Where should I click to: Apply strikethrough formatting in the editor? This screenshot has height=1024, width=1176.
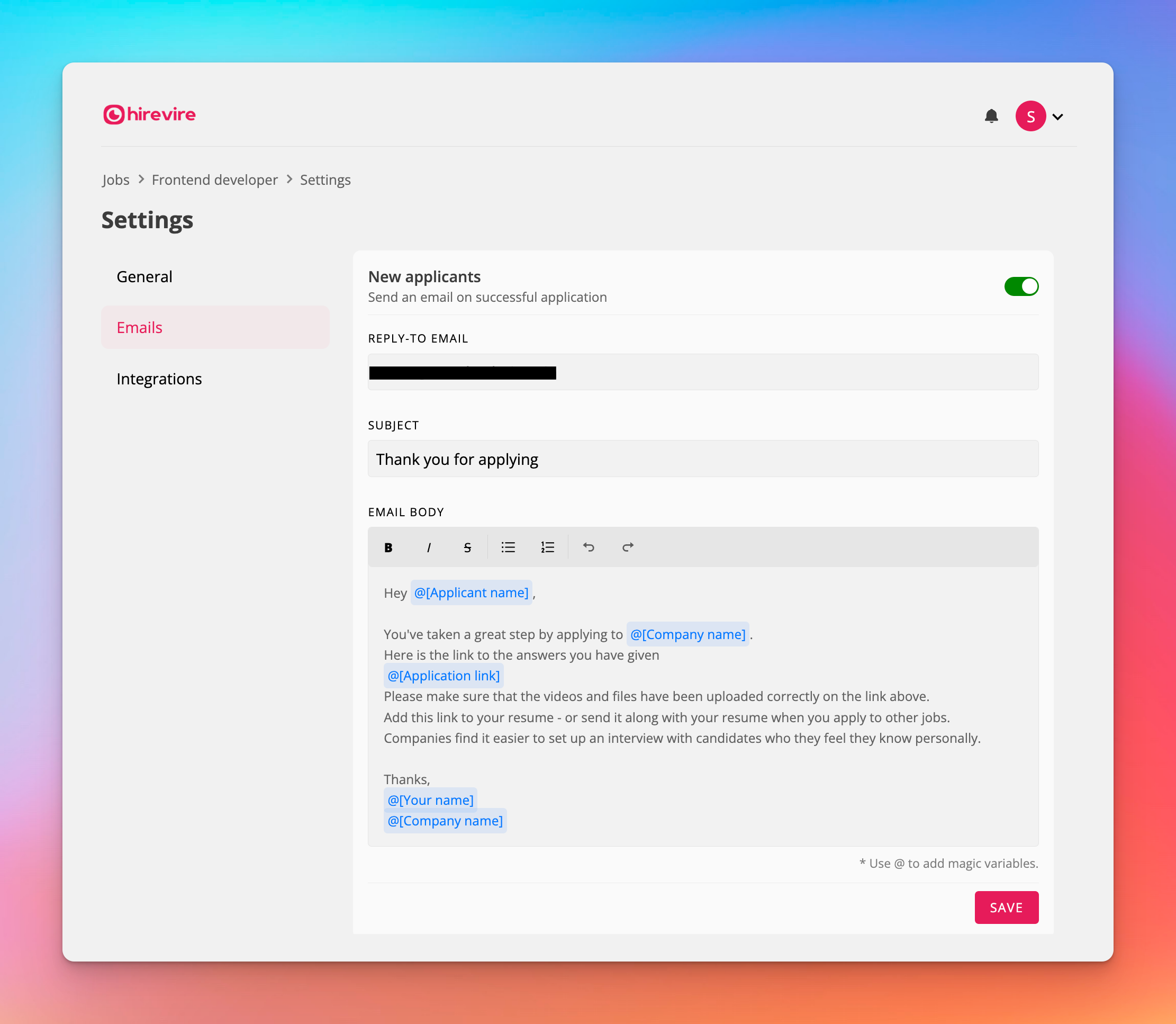tap(467, 547)
